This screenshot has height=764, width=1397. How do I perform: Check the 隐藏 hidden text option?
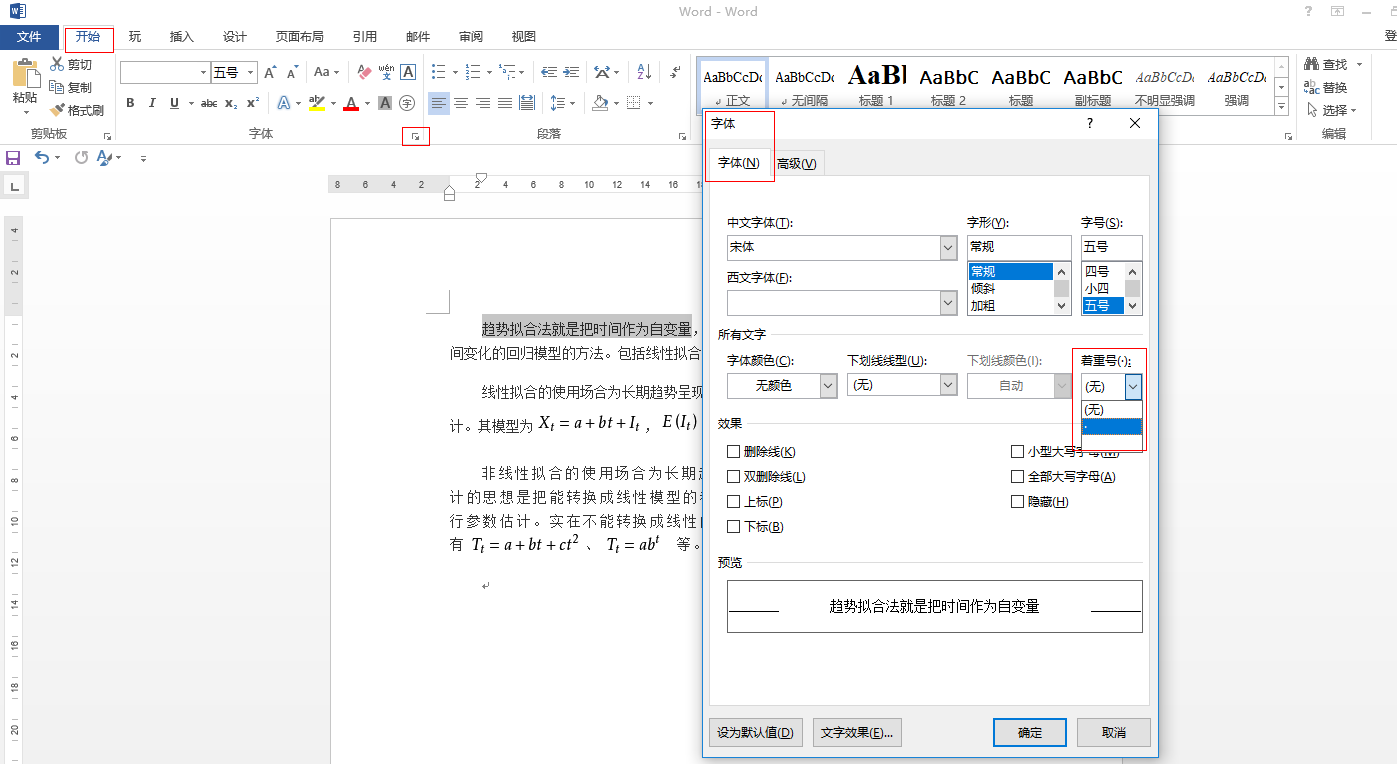point(1018,501)
